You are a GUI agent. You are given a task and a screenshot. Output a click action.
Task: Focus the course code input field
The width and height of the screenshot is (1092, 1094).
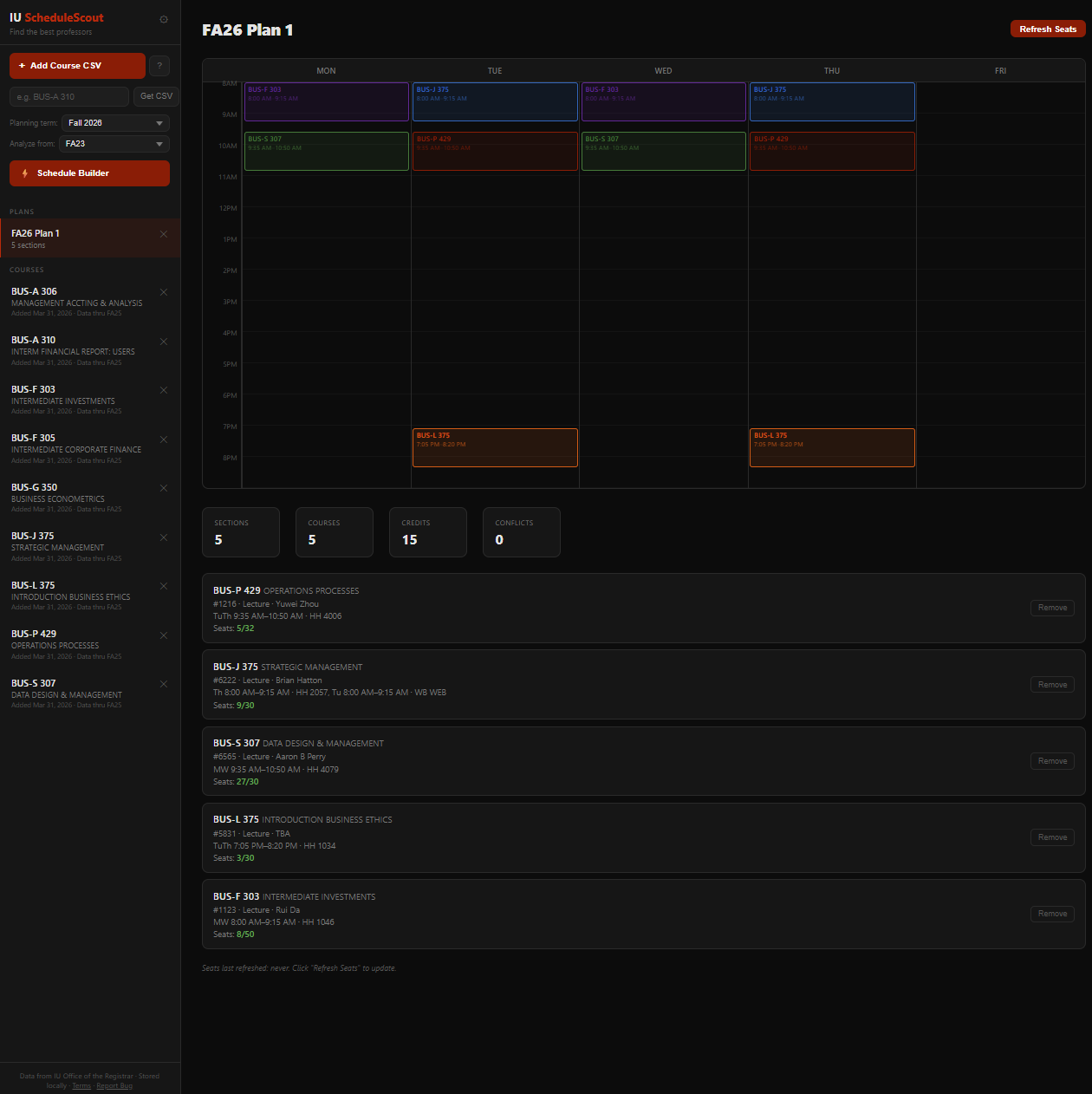(69, 97)
